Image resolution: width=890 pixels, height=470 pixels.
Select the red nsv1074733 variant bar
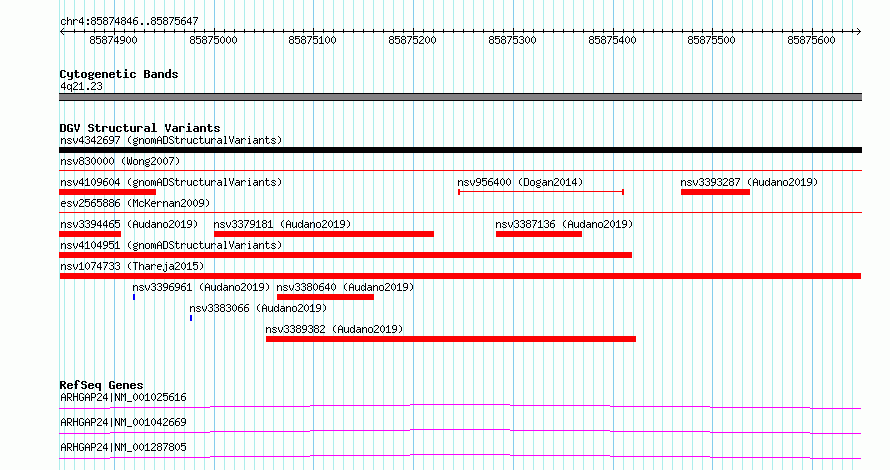[x=460, y=276]
